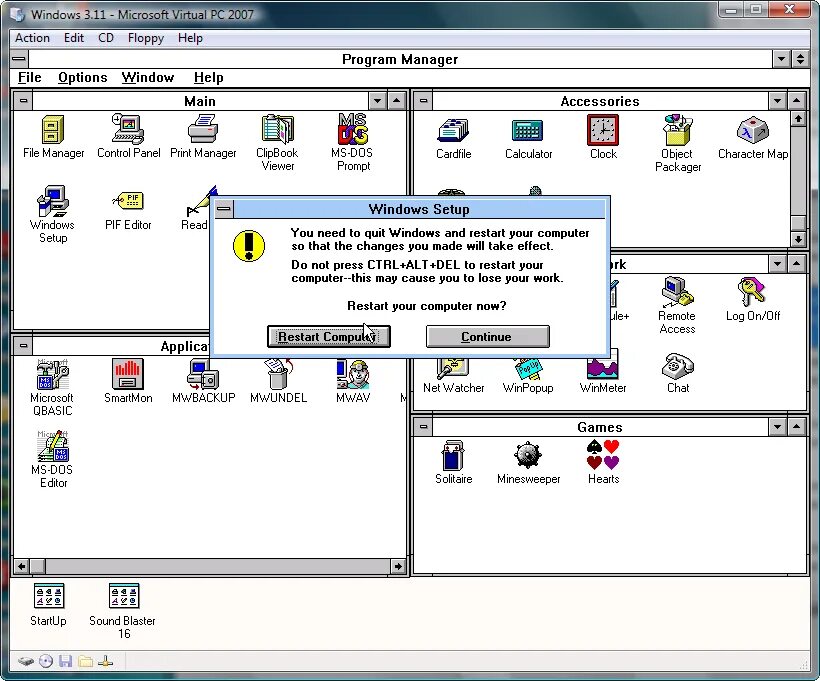Minimize the Main group with down arrow

click(x=378, y=100)
